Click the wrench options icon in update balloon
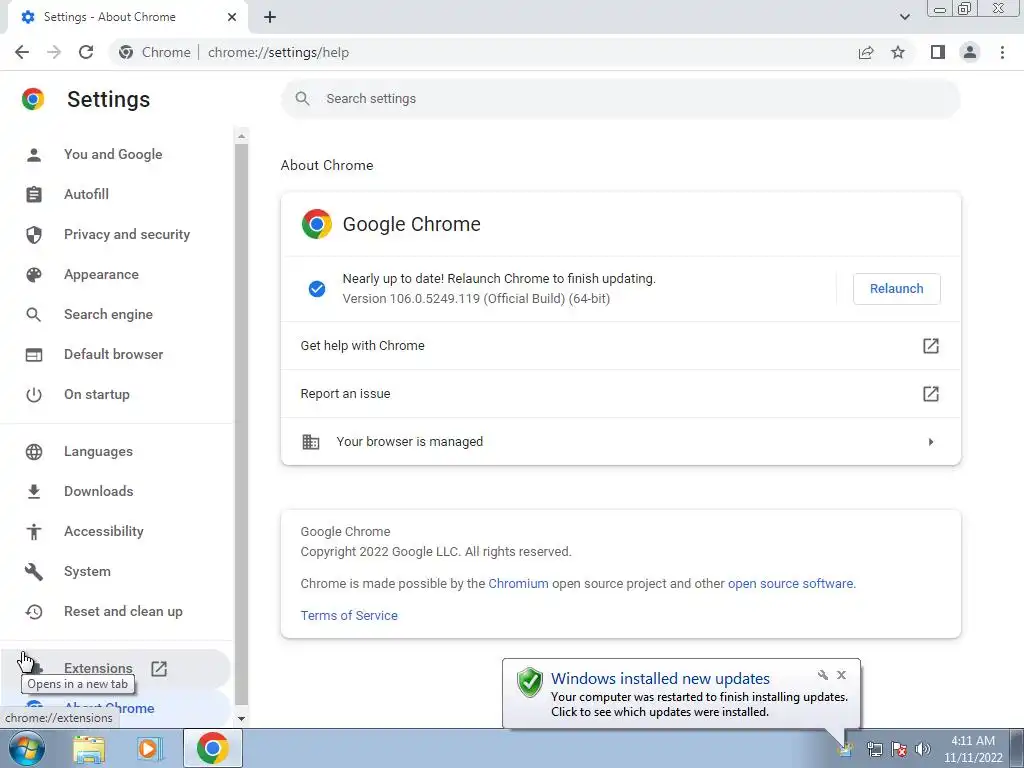The image size is (1024, 768). point(823,675)
